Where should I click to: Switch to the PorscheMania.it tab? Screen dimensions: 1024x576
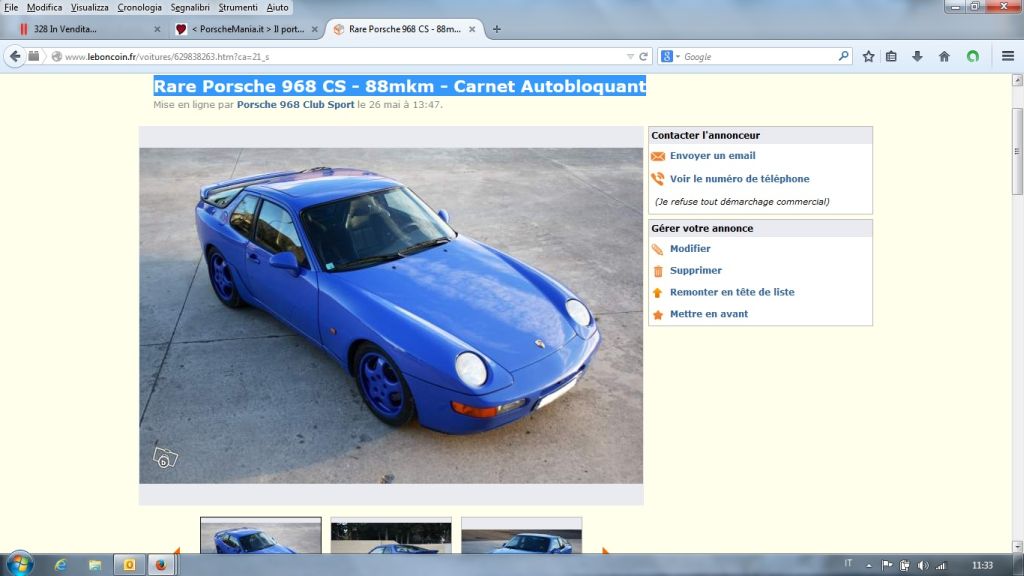click(245, 29)
